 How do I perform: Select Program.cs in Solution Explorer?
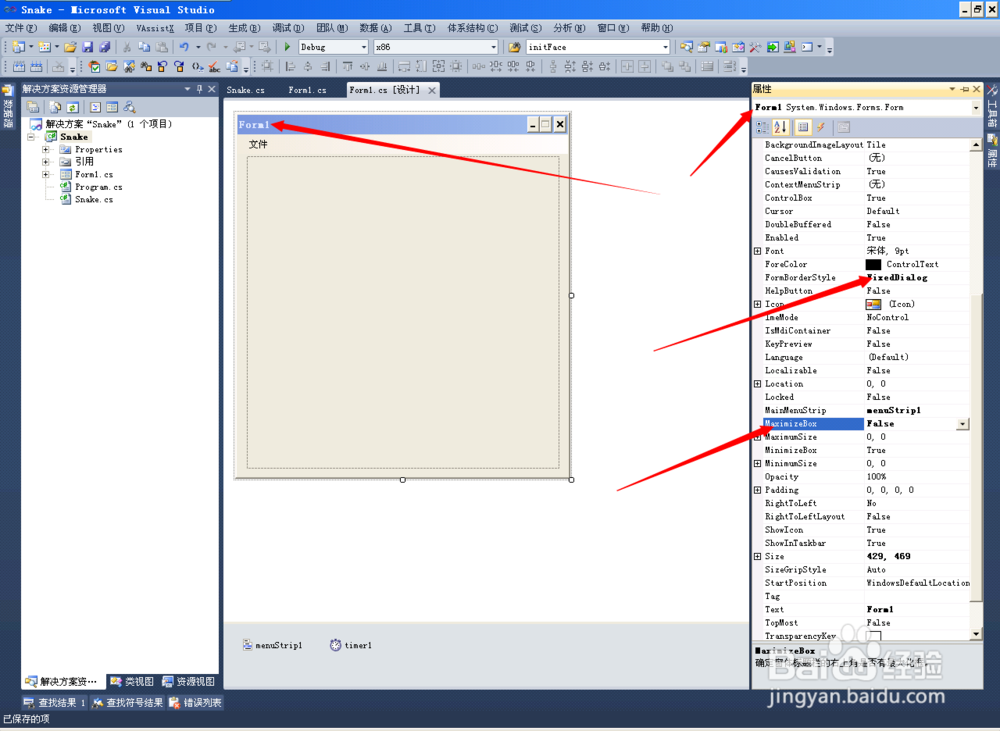coord(98,187)
